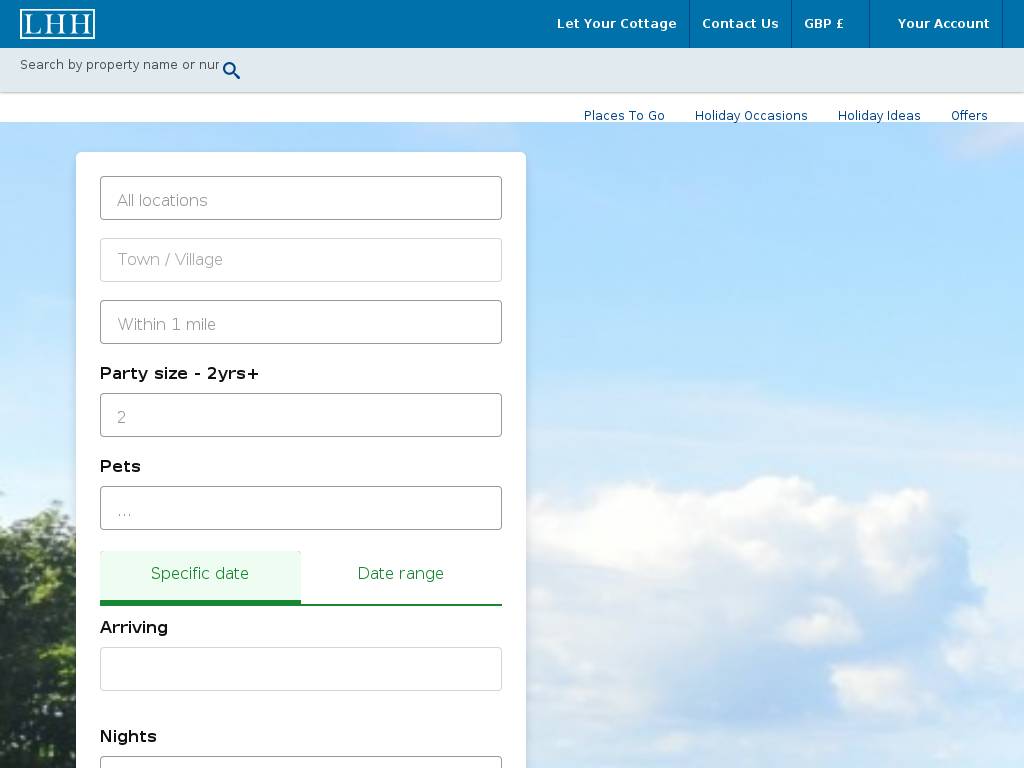
Task: Open the Party size dropdown
Action: (x=301, y=416)
